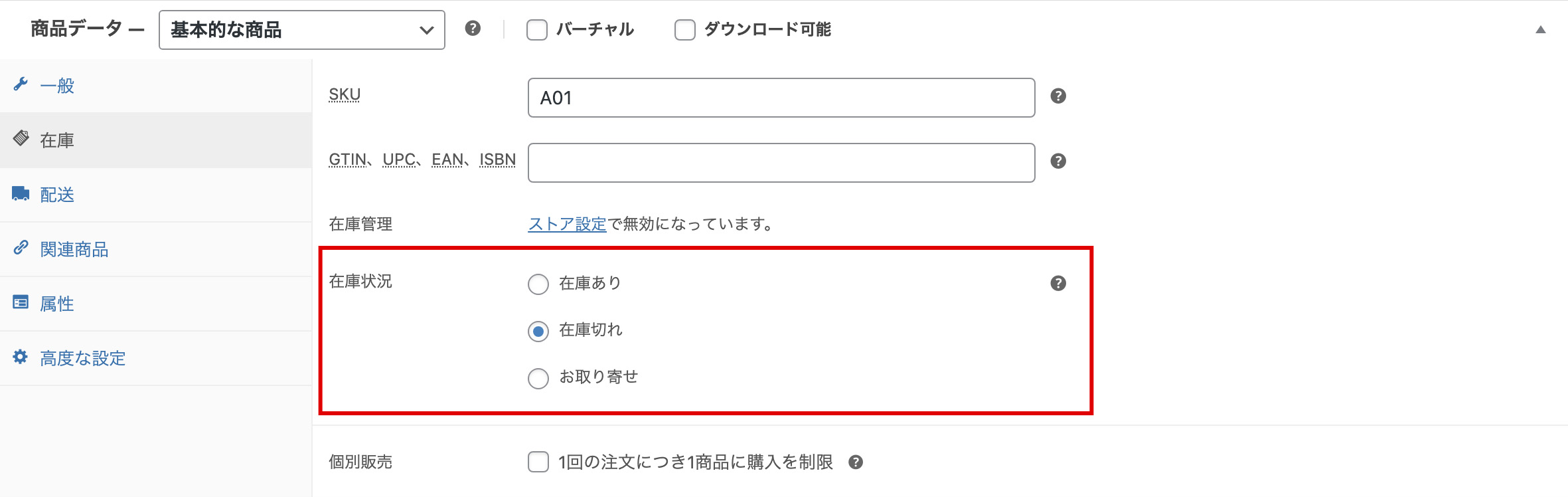Tick the ダウンロード可能 checkbox

684,30
